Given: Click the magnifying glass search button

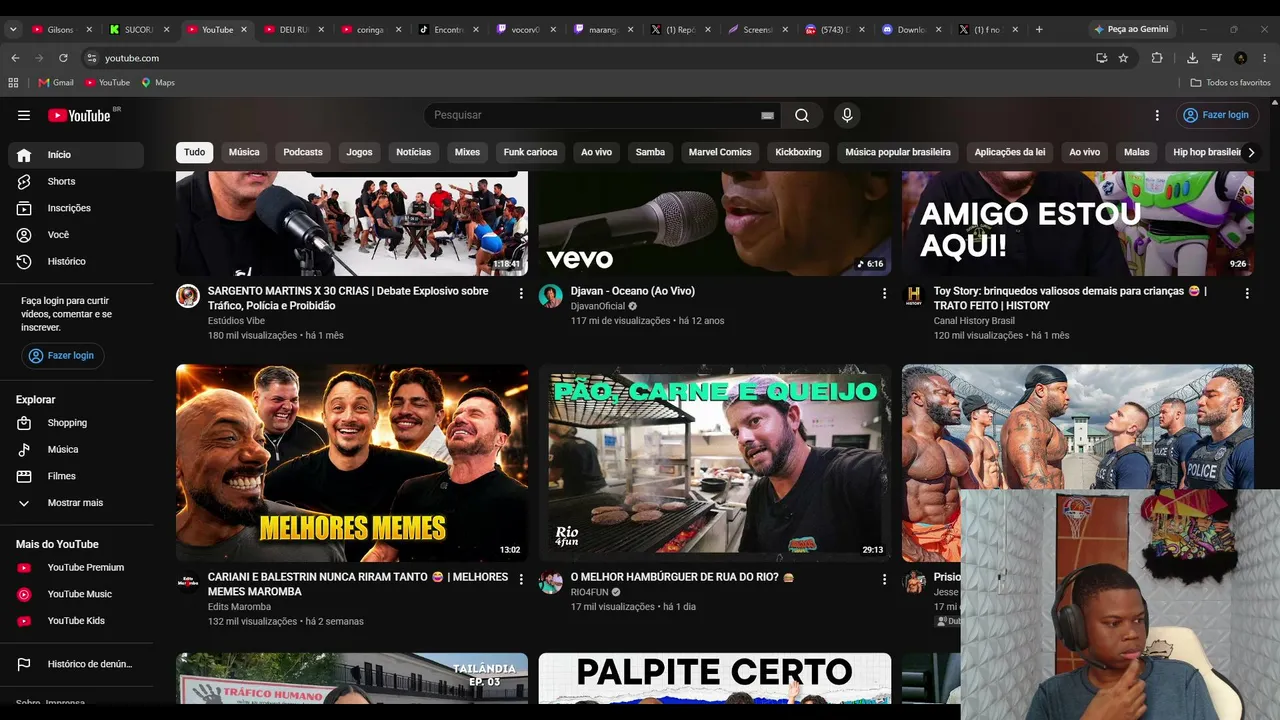Looking at the screenshot, I should coord(802,115).
